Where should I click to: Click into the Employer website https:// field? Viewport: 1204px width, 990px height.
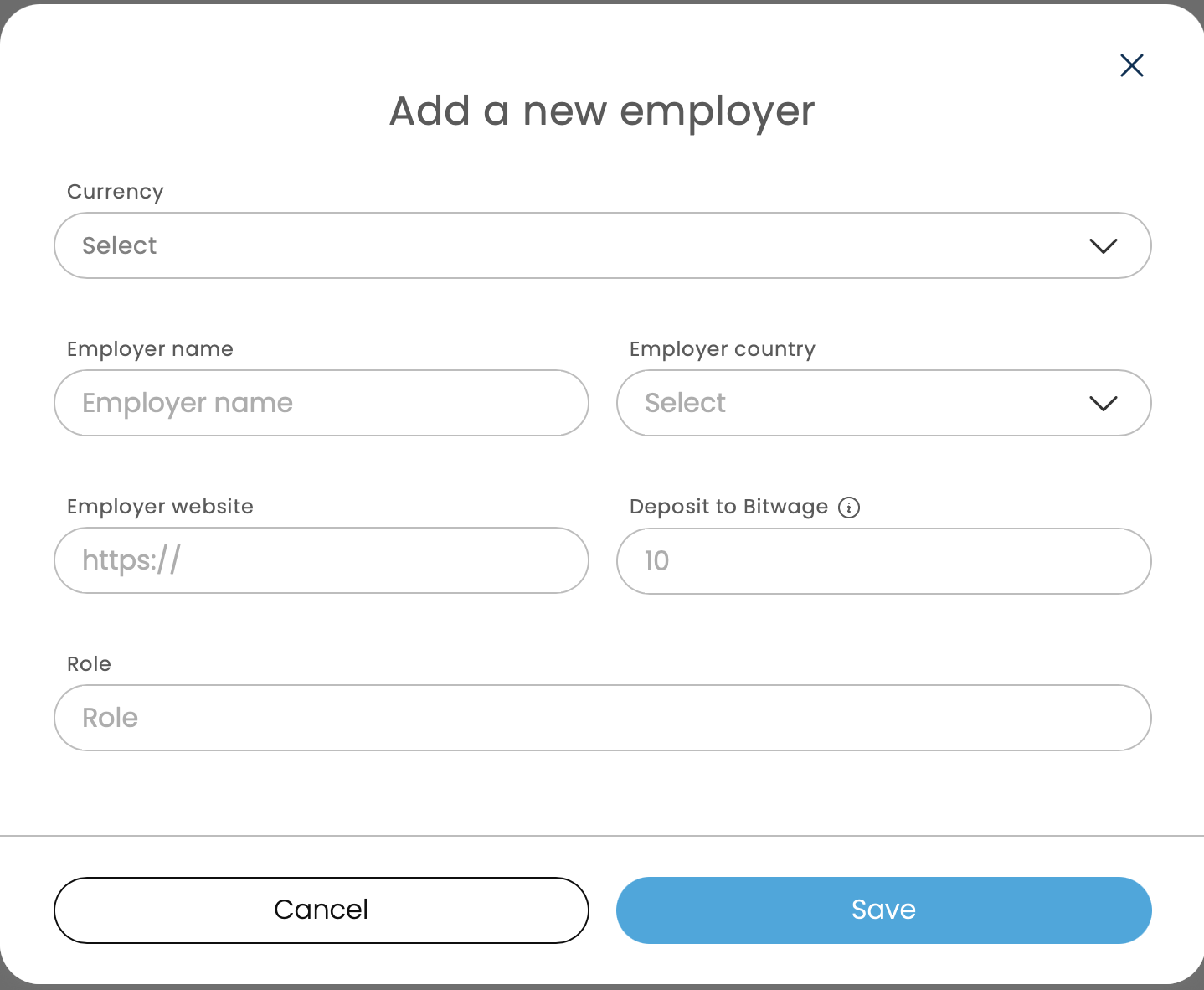(x=322, y=560)
